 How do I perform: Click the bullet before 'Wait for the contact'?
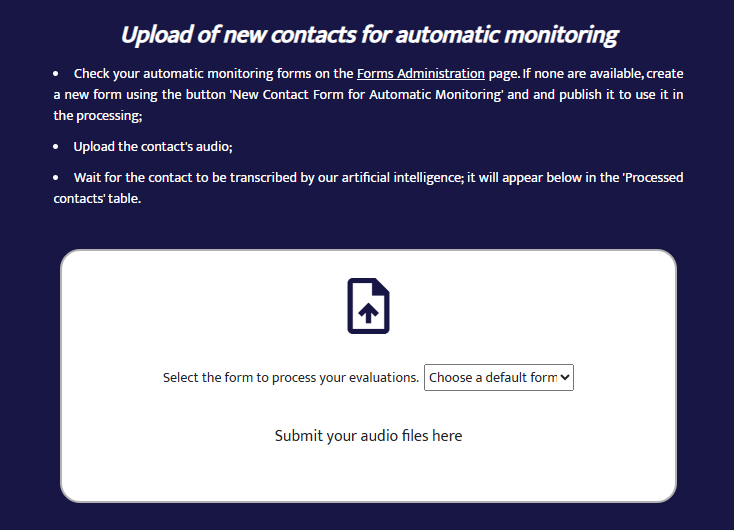point(56,178)
